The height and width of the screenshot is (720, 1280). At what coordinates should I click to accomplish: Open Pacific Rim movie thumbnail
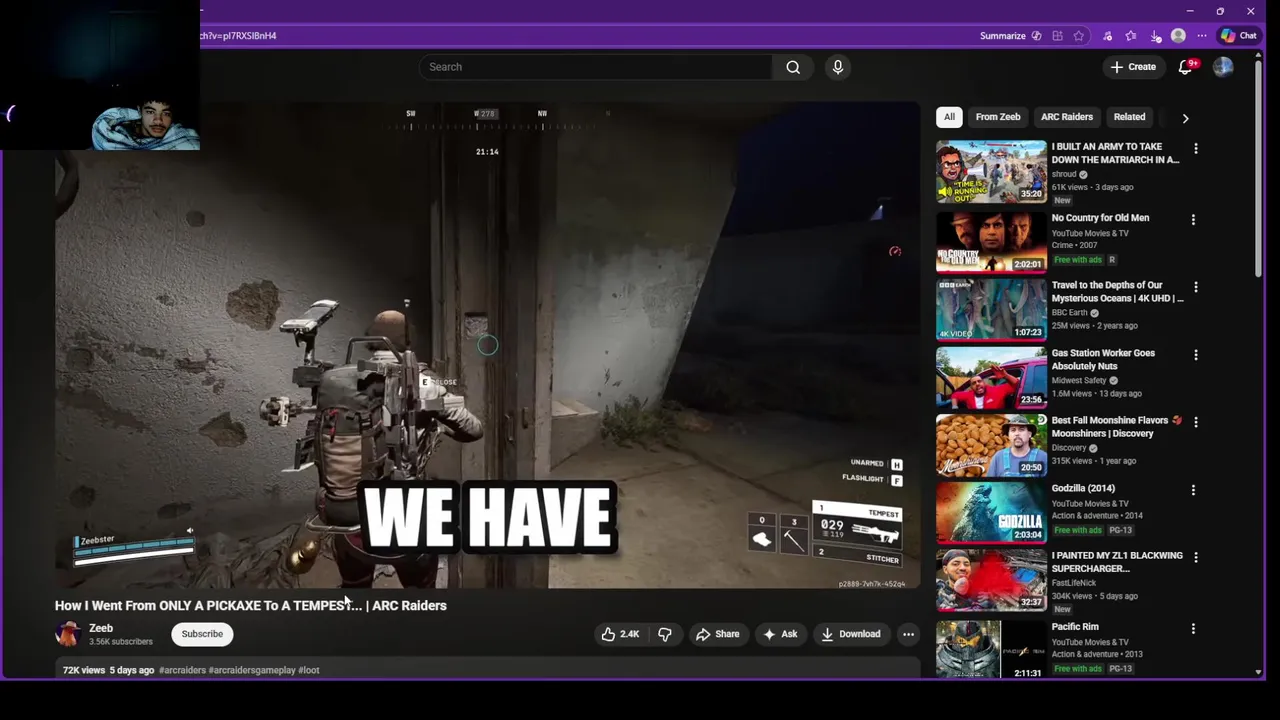pos(991,648)
